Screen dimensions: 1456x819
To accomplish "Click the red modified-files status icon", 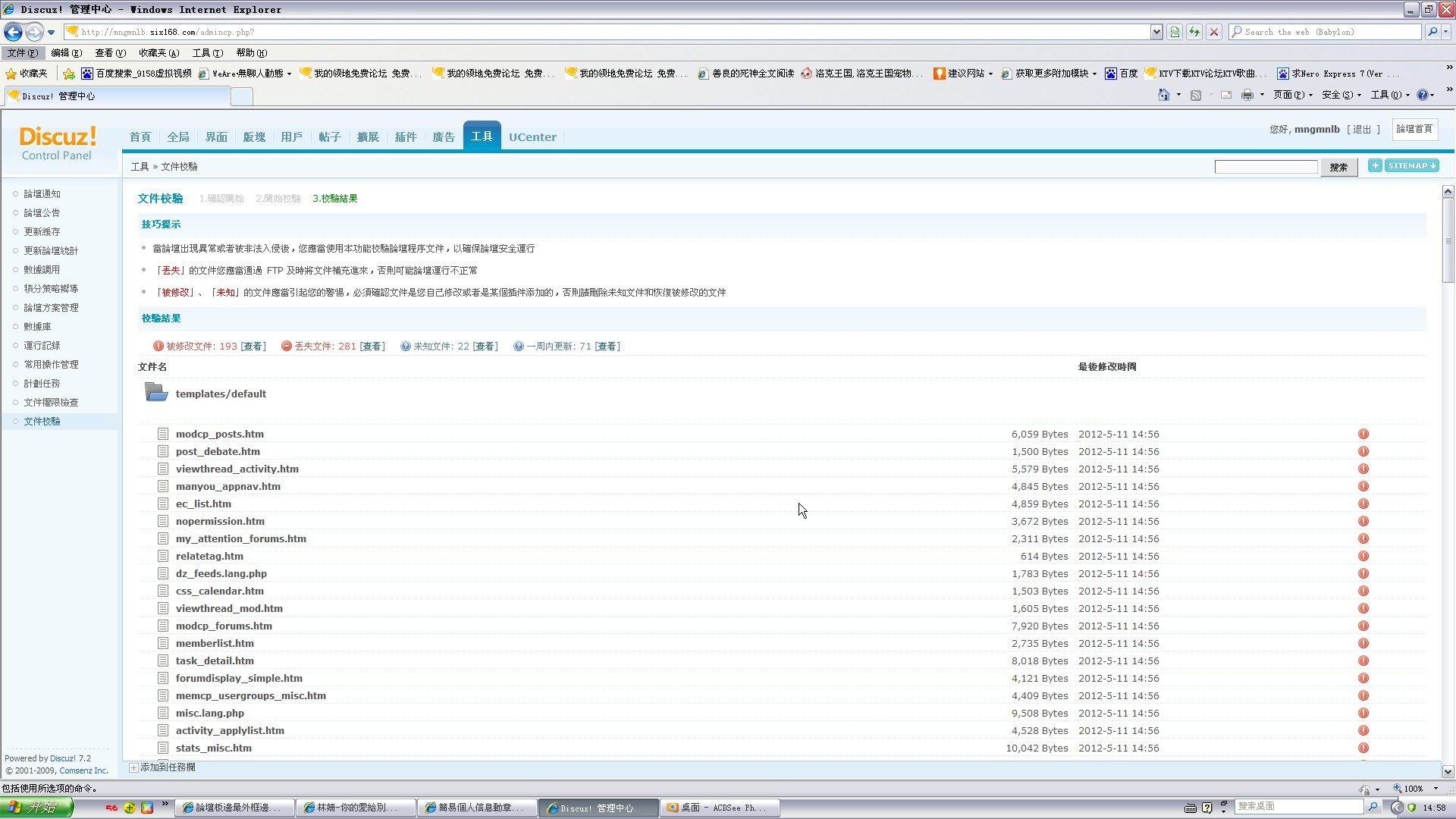I will (158, 346).
